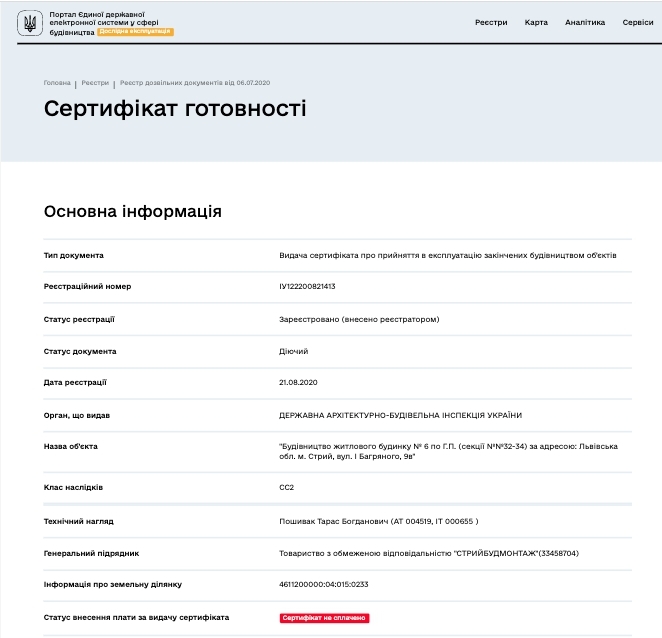Click 'Інформація про земельну ділянку' row label
This screenshot has height=638, width=662.
[113, 584]
